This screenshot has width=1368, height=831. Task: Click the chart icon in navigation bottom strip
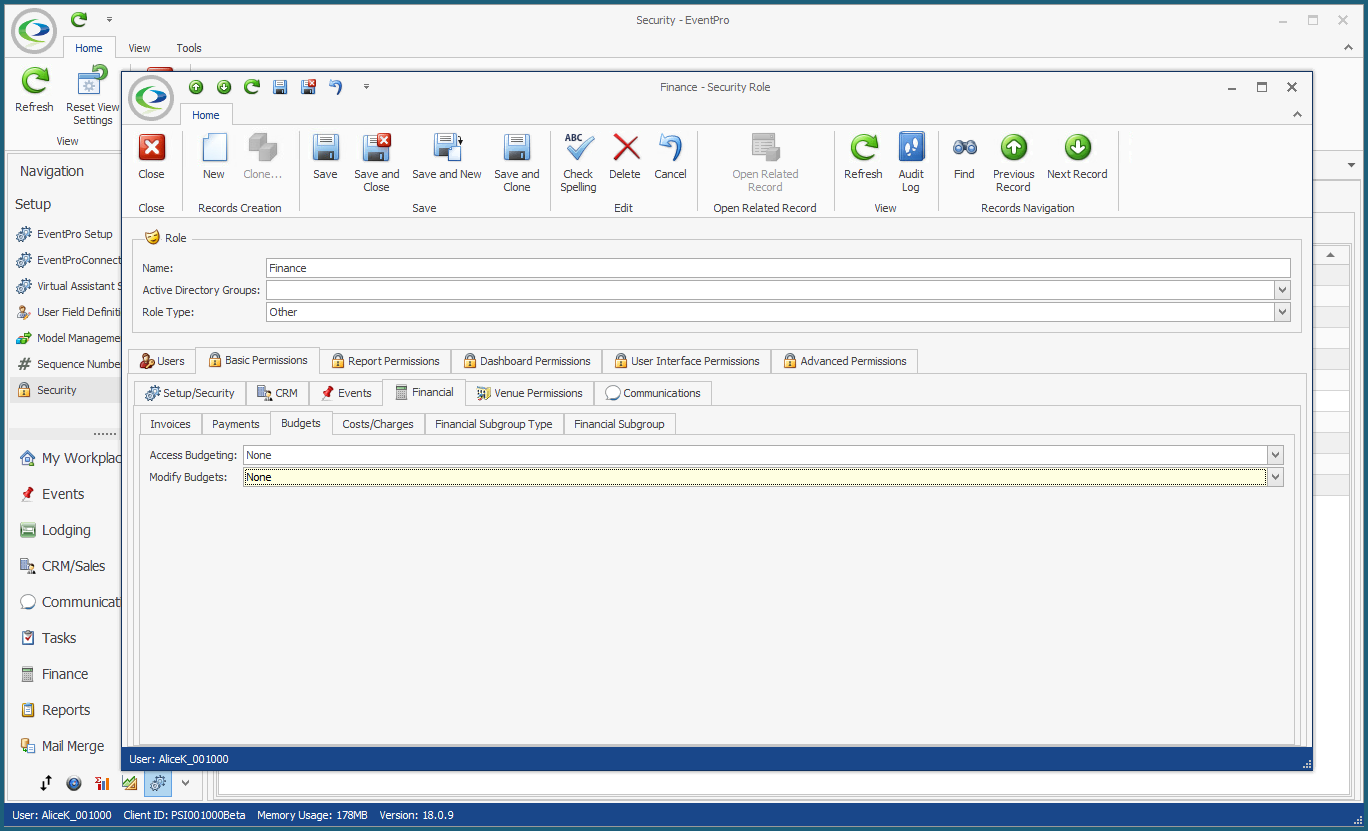[x=129, y=783]
